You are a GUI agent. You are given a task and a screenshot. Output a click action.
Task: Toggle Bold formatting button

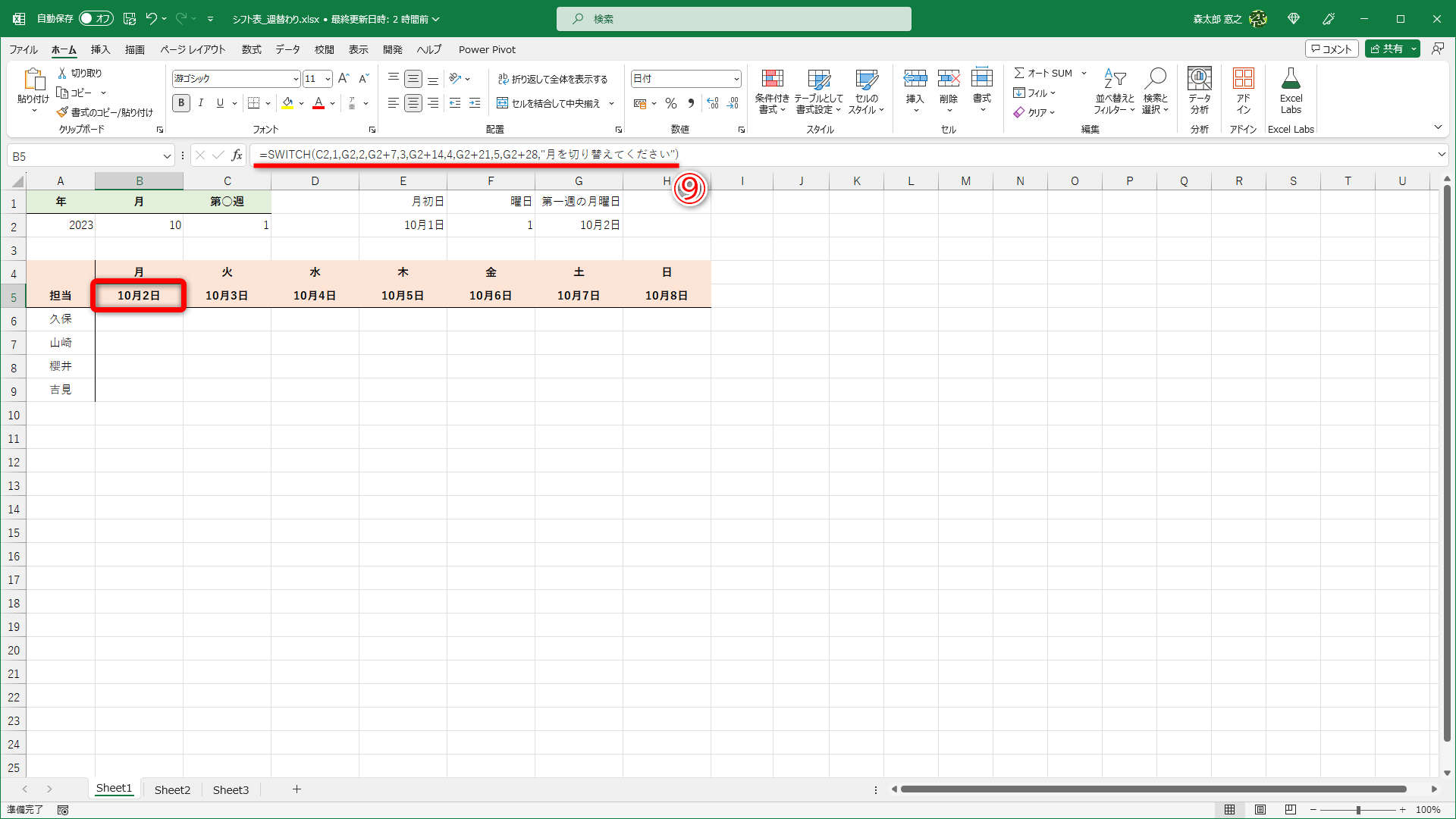click(x=181, y=103)
